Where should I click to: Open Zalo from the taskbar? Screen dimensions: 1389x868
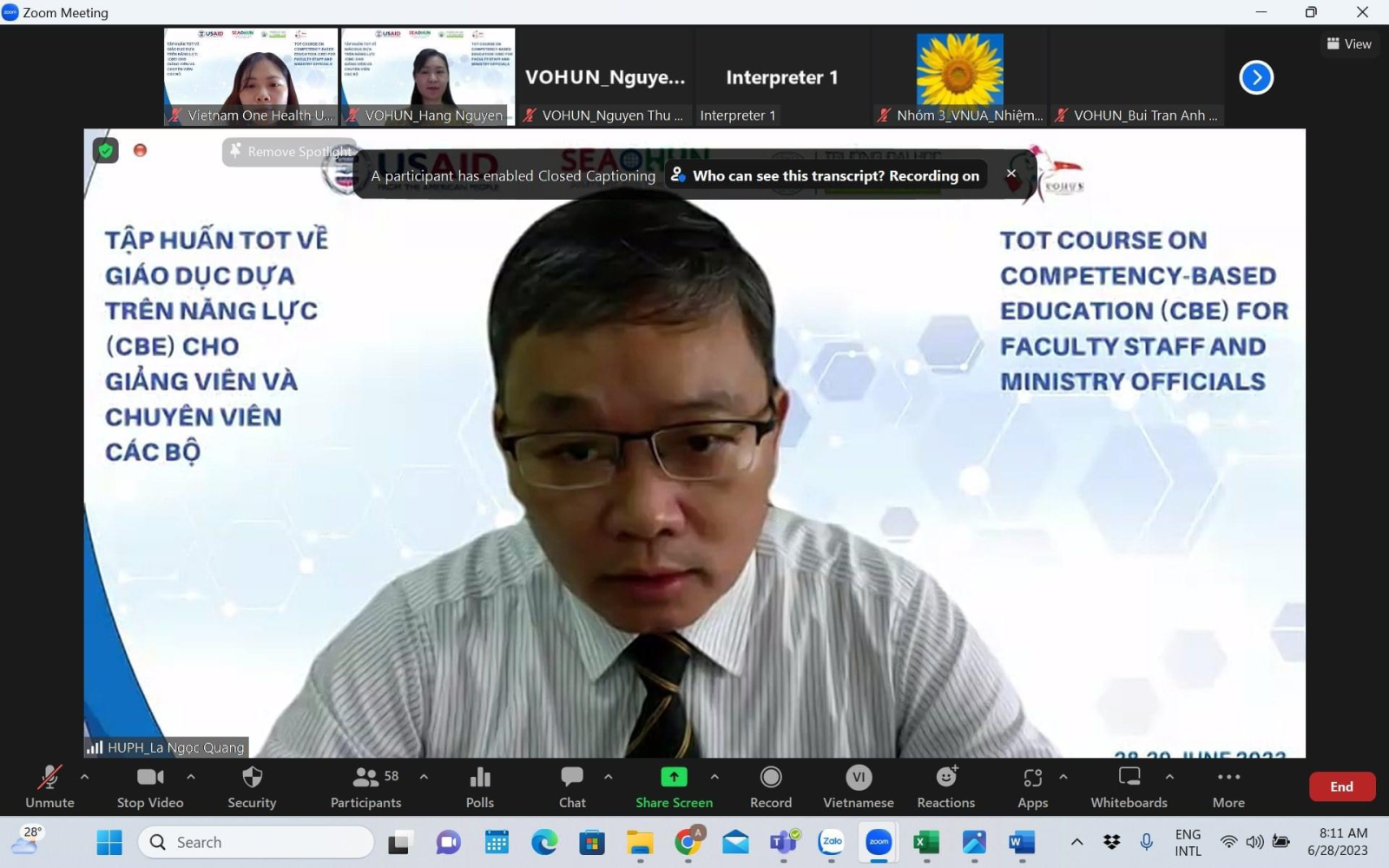pos(832,842)
